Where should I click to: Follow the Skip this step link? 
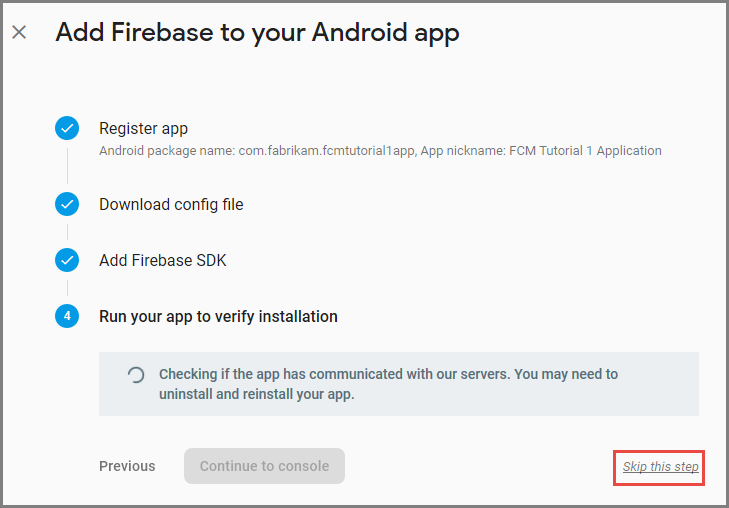click(660, 467)
